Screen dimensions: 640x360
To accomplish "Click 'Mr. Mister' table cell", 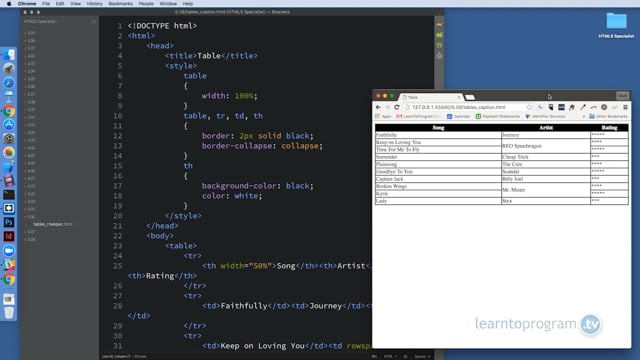I will click(x=546, y=190).
